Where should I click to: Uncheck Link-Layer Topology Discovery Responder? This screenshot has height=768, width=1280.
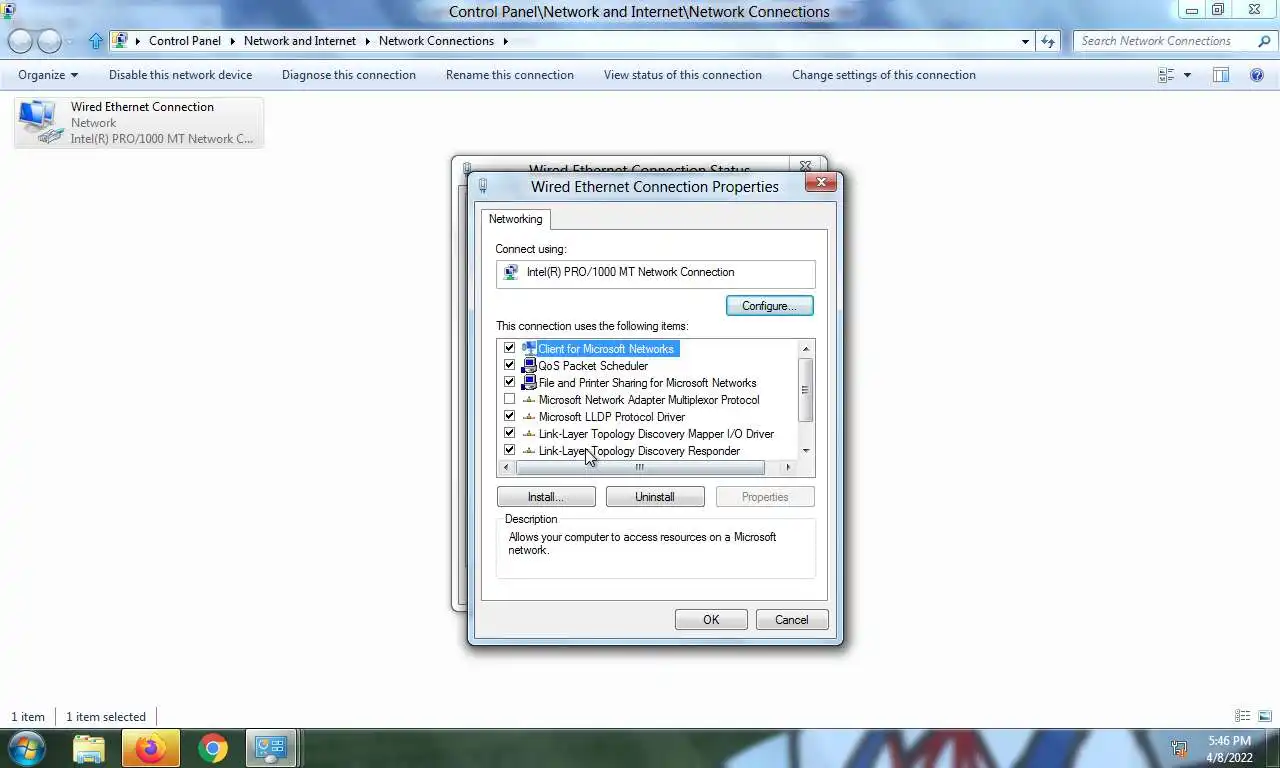[x=509, y=450]
